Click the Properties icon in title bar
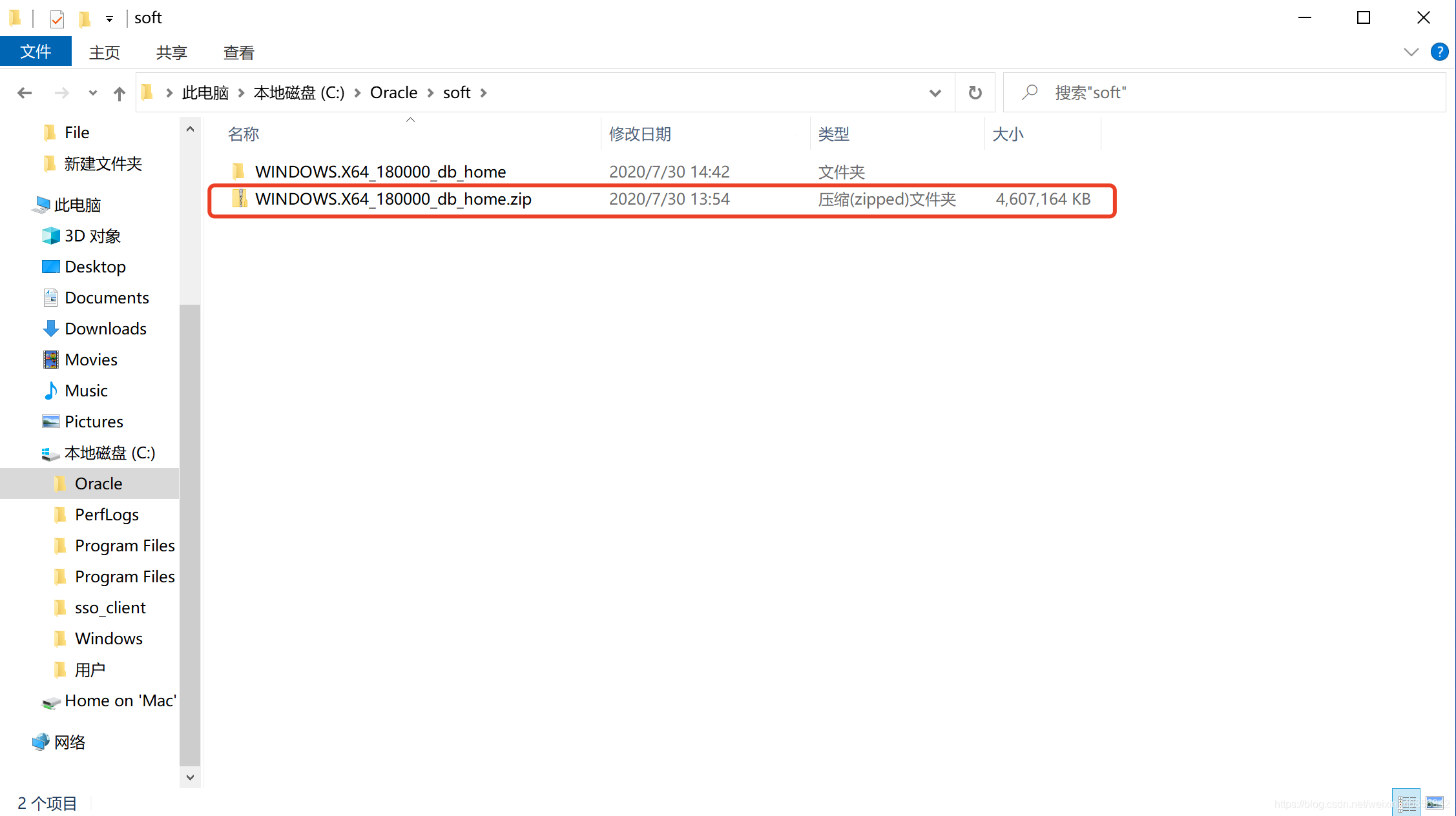 click(x=57, y=19)
